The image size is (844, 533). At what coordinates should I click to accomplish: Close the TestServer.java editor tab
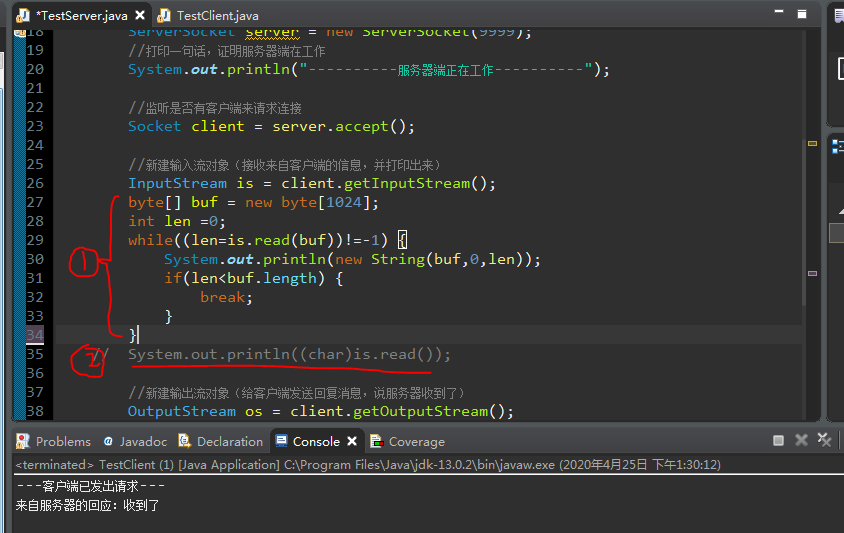tap(140, 15)
